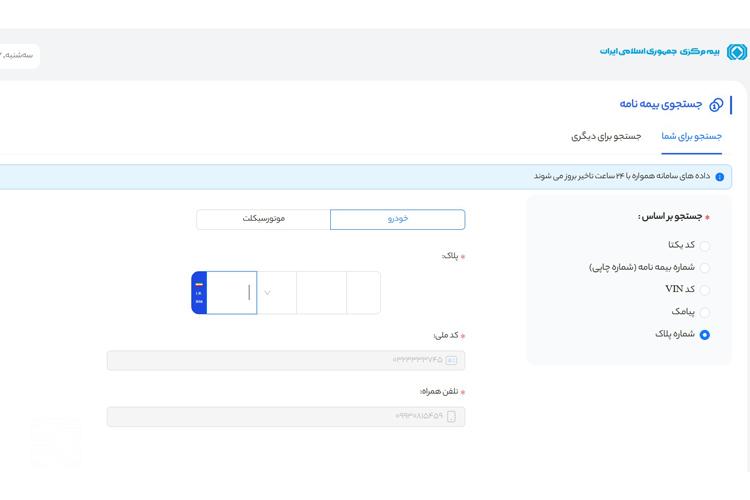
Task: Choose the خودرو vehicle type button
Action: [x=397, y=219]
